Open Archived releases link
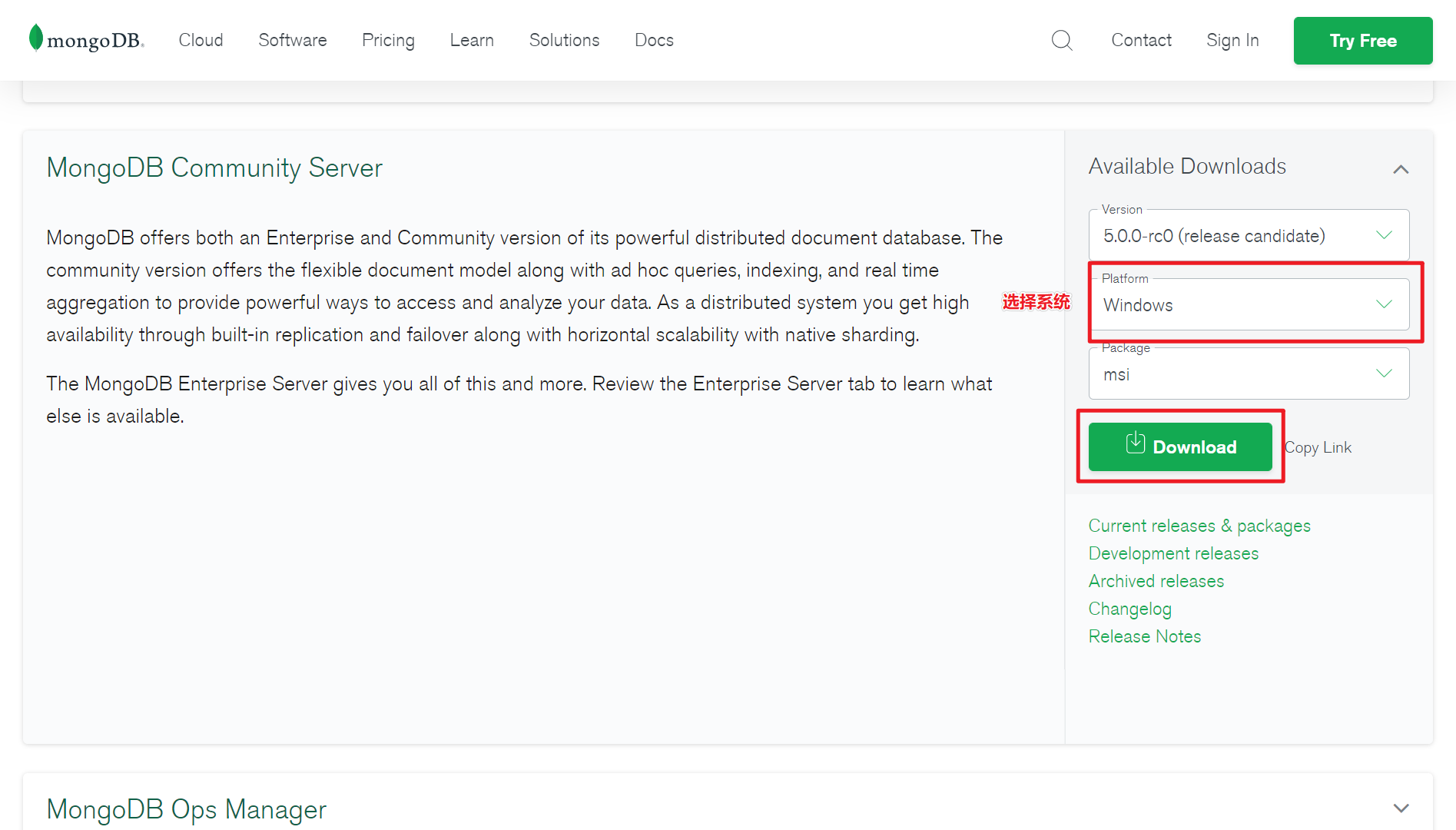The height and width of the screenshot is (830, 1456). click(x=1156, y=581)
